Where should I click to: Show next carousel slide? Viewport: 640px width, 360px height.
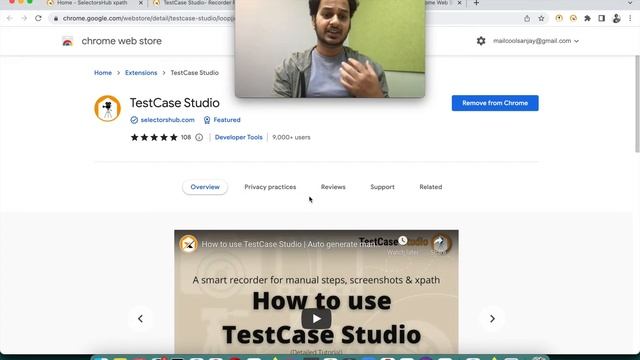click(x=492, y=318)
